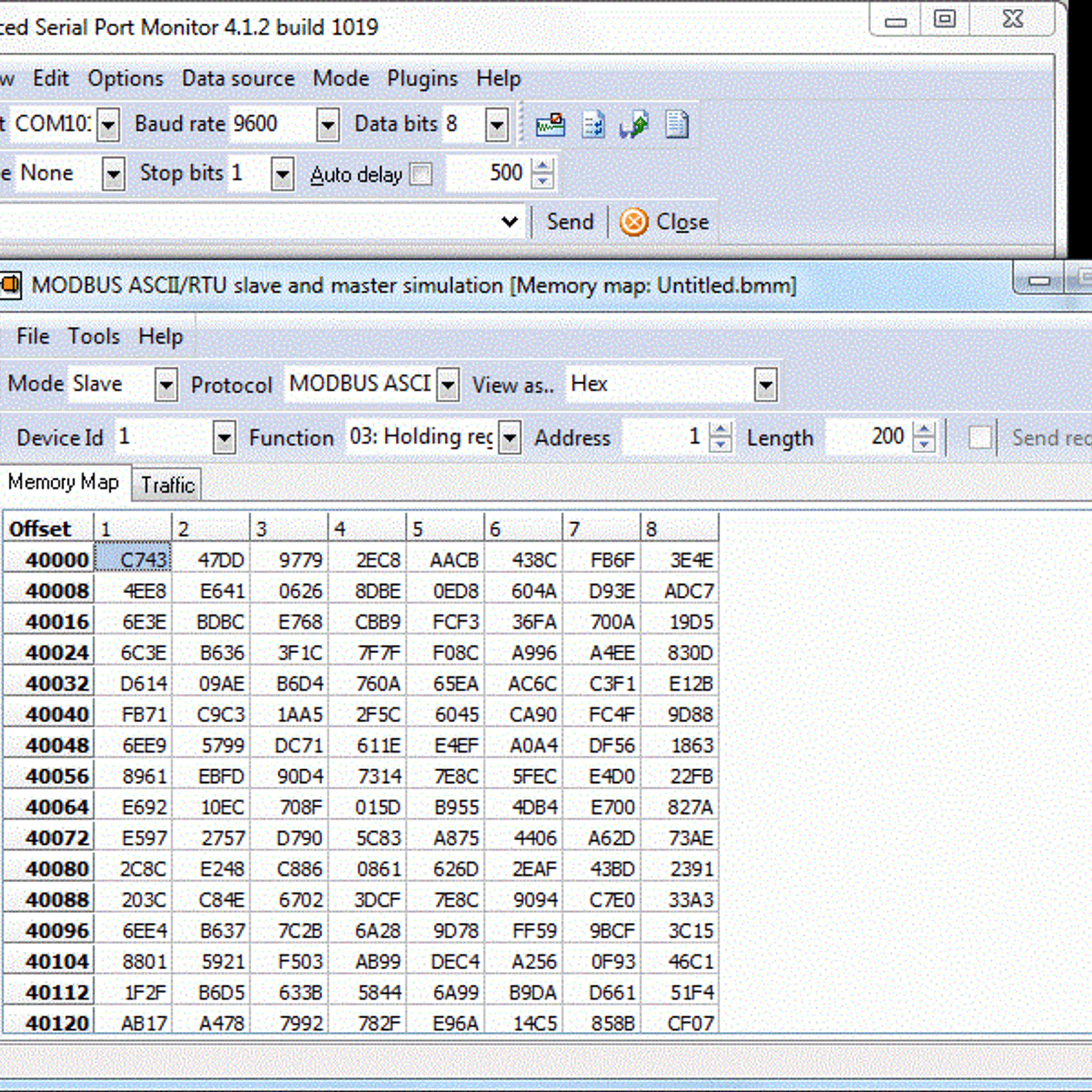Open the Help menu in MODBUS window
The width and height of the screenshot is (1092, 1092).
point(160,336)
